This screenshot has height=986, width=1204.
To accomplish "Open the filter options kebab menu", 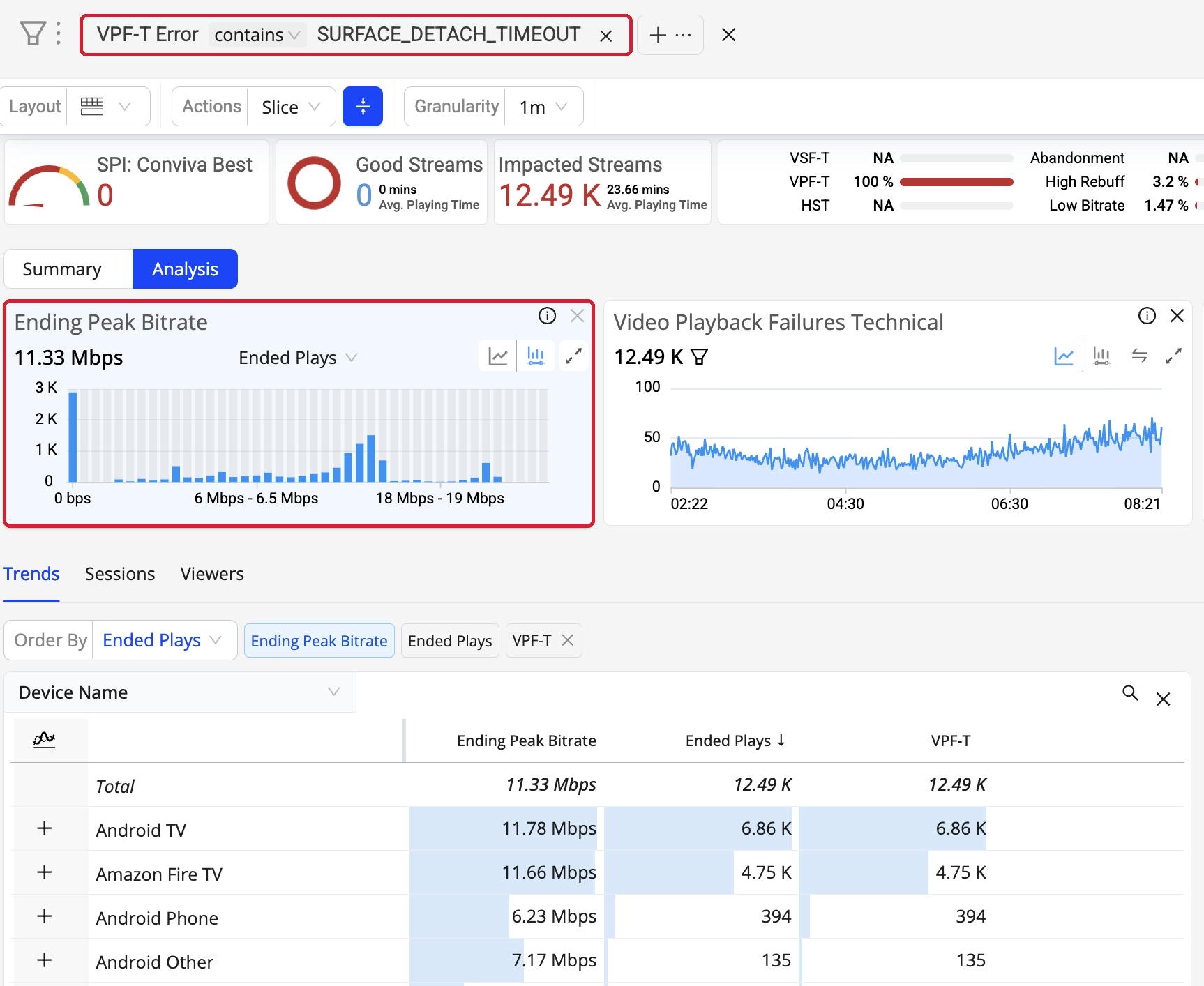I will tap(59, 33).
